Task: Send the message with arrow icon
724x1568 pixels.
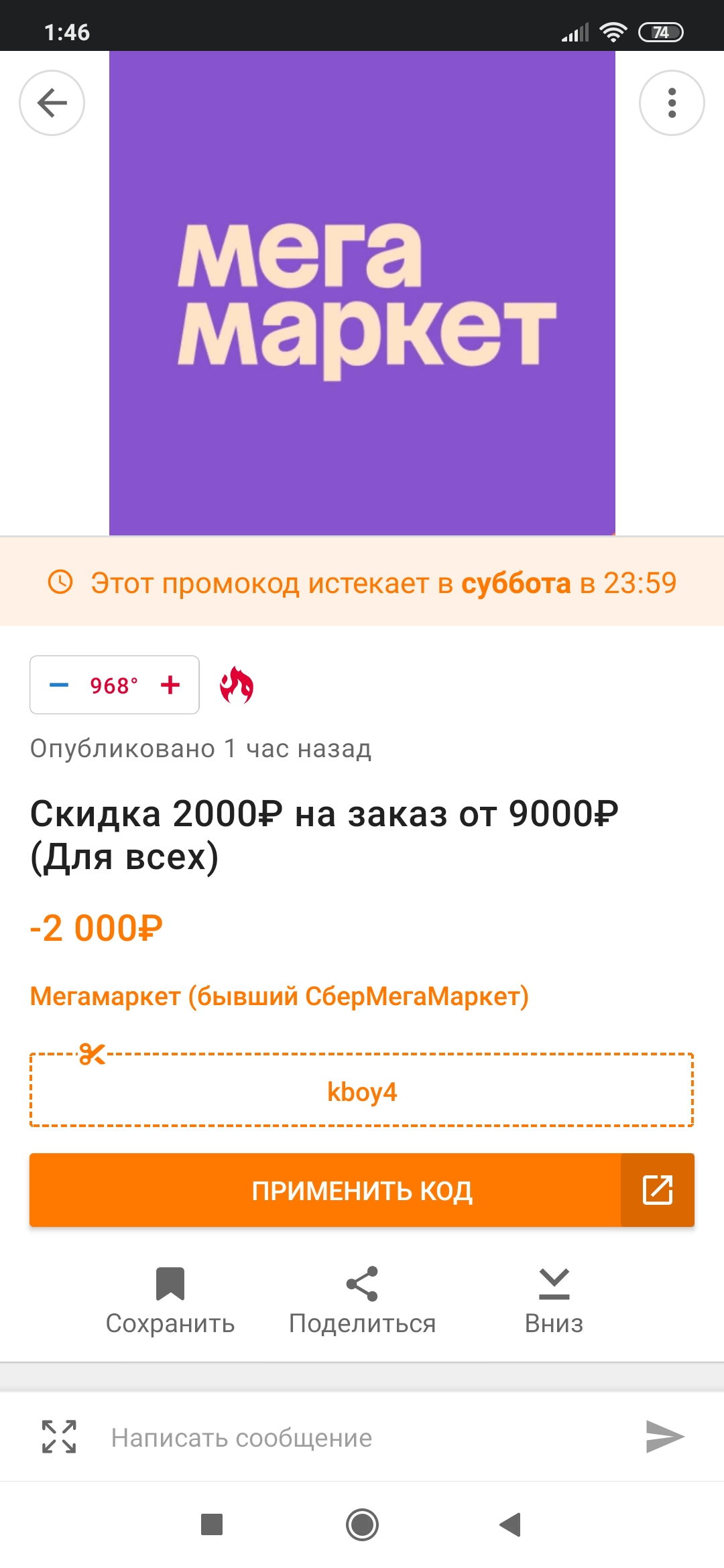Action: (664, 1437)
